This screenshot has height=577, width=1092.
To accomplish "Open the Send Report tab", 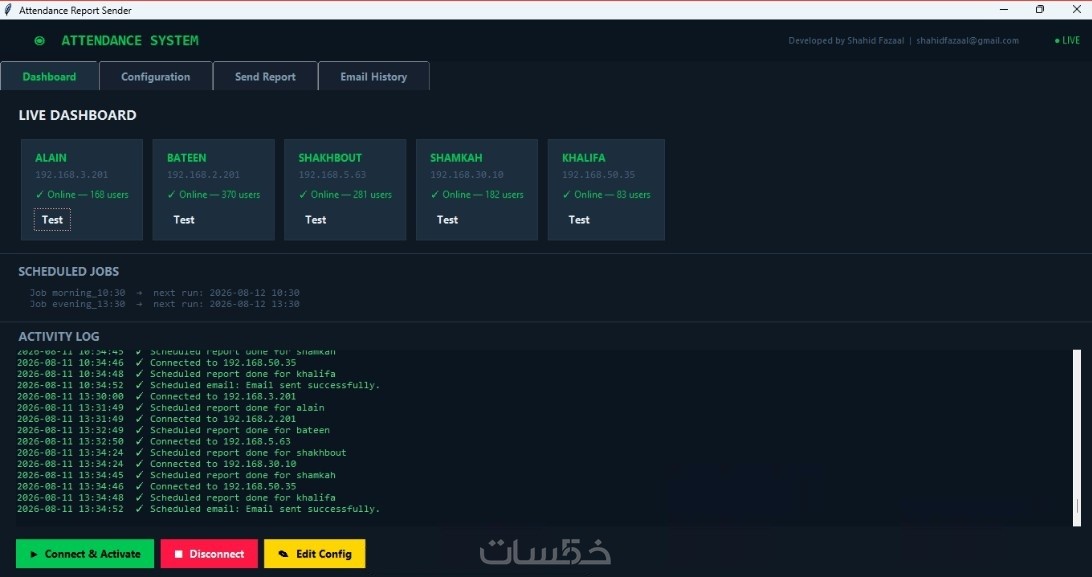I will point(265,77).
